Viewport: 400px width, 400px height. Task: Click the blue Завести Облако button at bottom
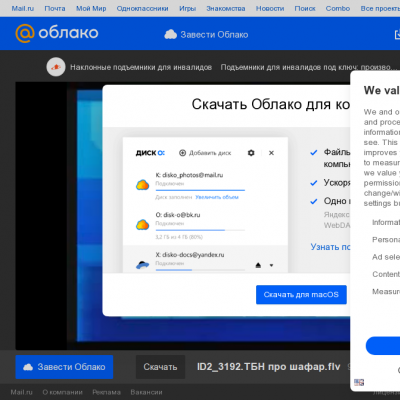(64, 367)
